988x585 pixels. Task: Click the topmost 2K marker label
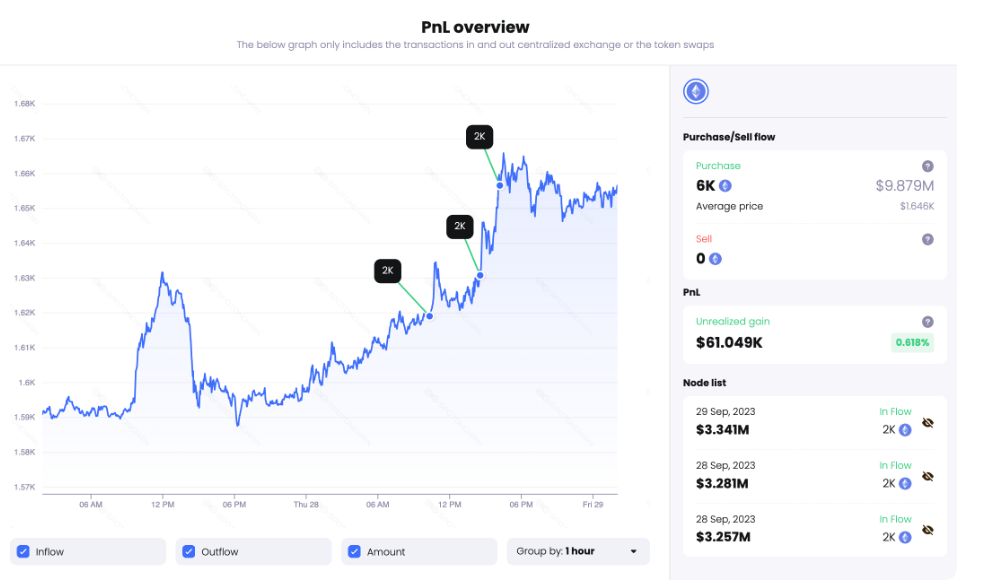(479, 137)
